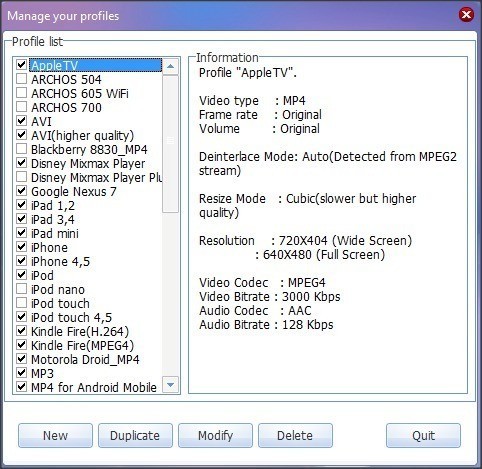The image size is (482, 469).
Task: Select the ARCHOS 700 profile name
Action: 66,107
